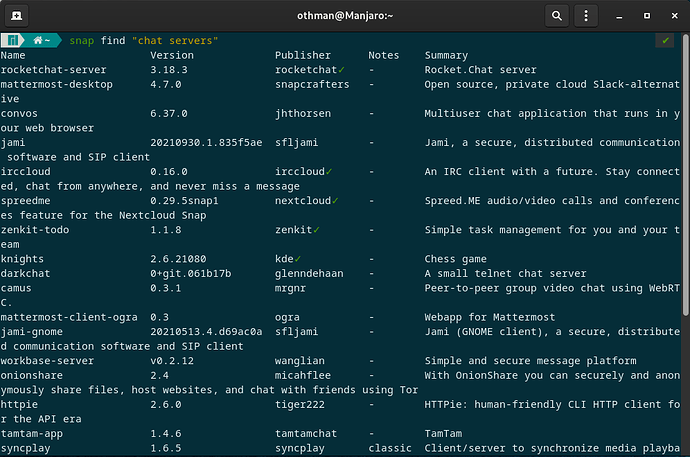The height and width of the screenshot is (457, 690).
Task: Click the zenkit-todo package name
Action: pos(35,230)
